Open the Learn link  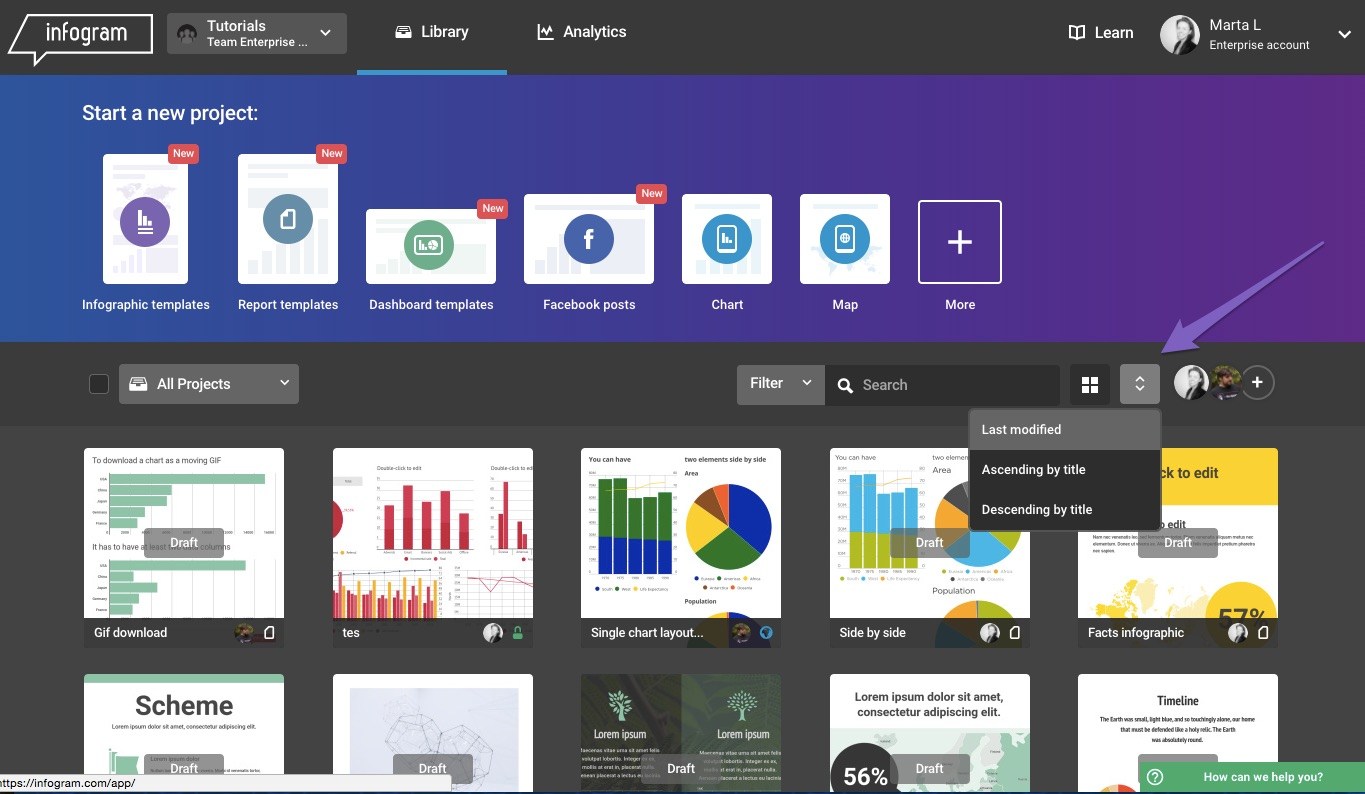tap(1100, 33)
